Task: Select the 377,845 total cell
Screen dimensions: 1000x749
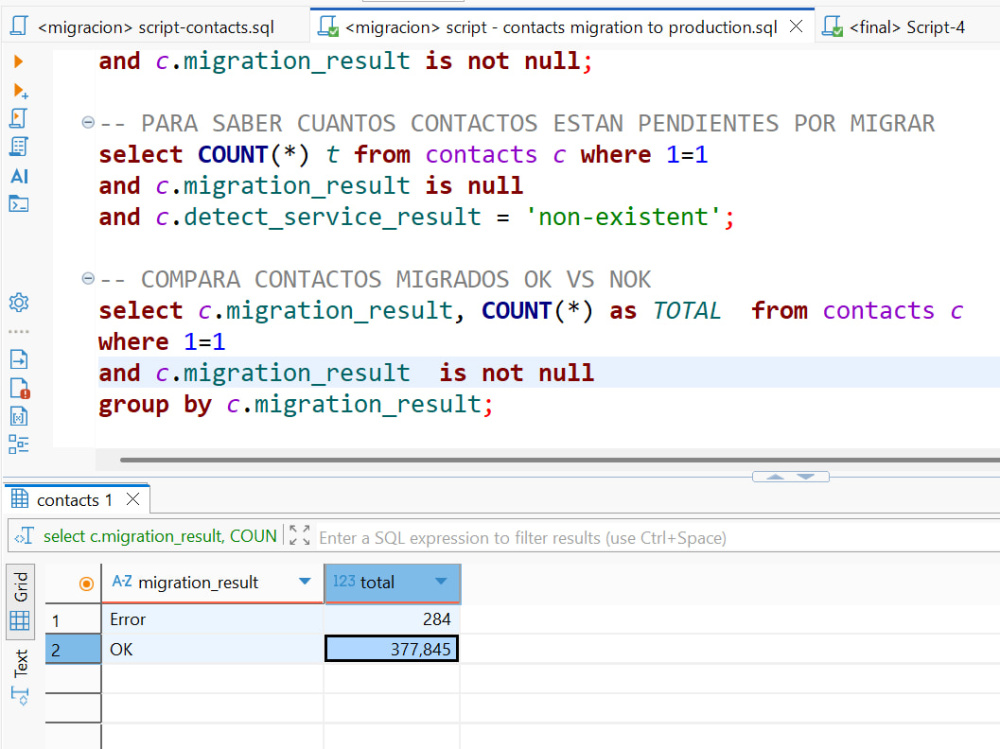Action: click(392, 649)
